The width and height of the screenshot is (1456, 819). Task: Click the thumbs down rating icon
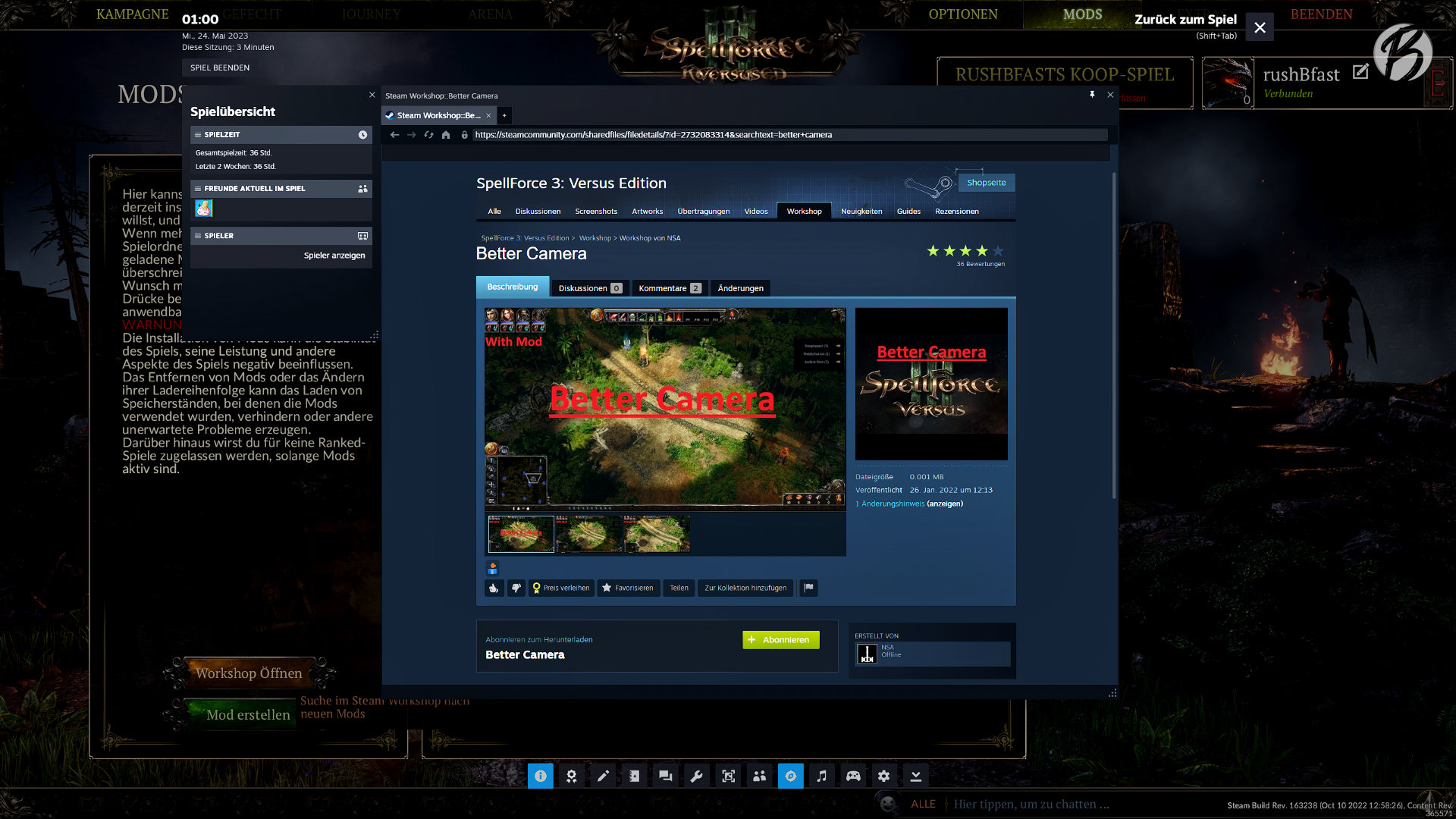tap(516, 588)
